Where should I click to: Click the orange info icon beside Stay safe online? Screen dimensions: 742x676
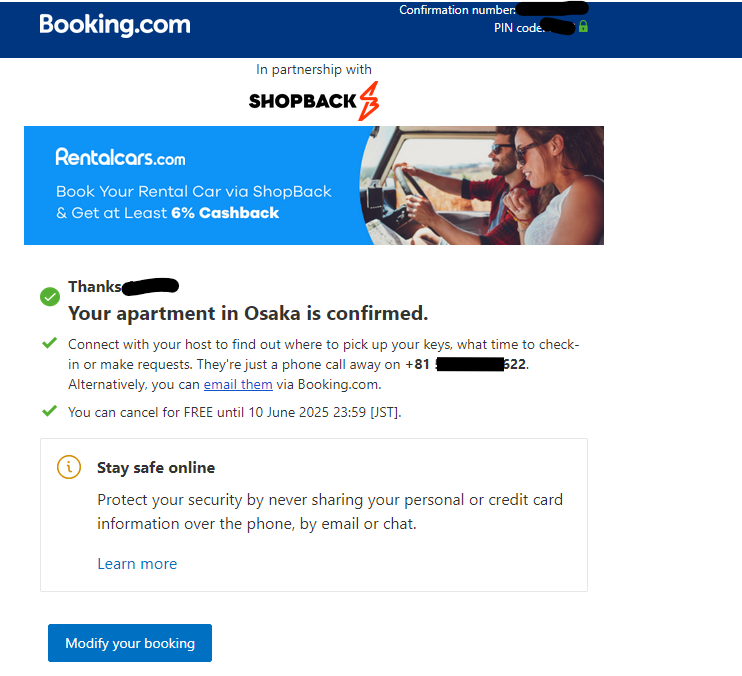69,467
